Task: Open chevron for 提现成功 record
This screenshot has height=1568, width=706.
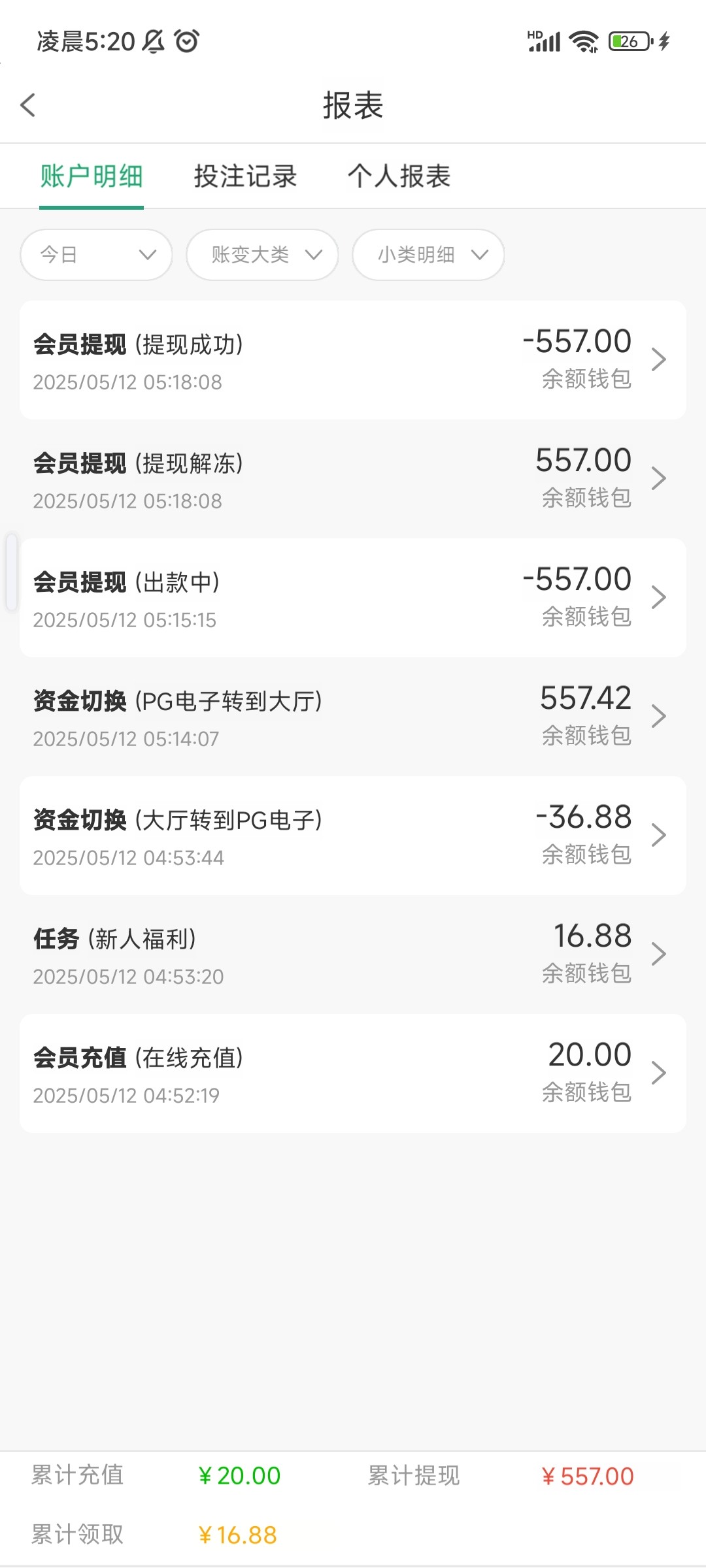Action: click(658, 359)
